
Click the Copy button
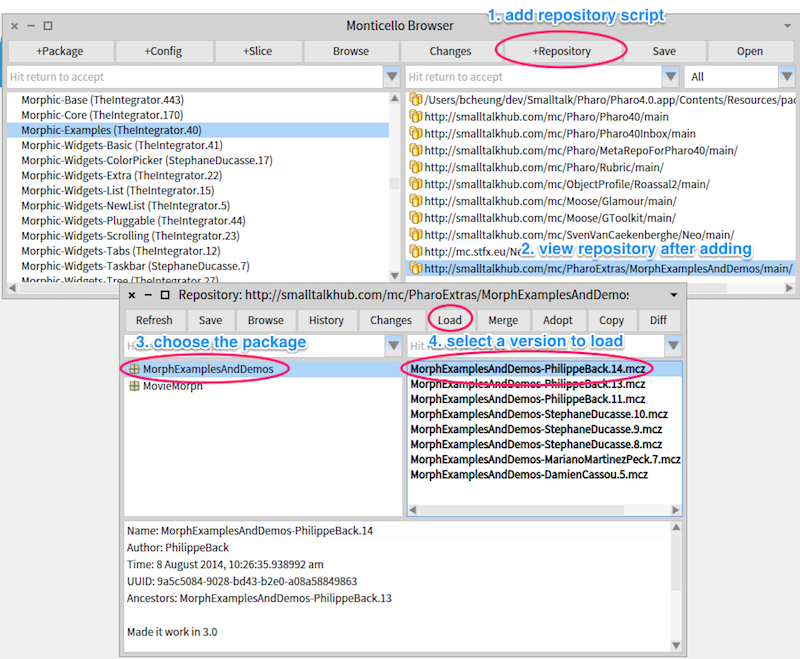pyautogui.click(x=611, y=320)
